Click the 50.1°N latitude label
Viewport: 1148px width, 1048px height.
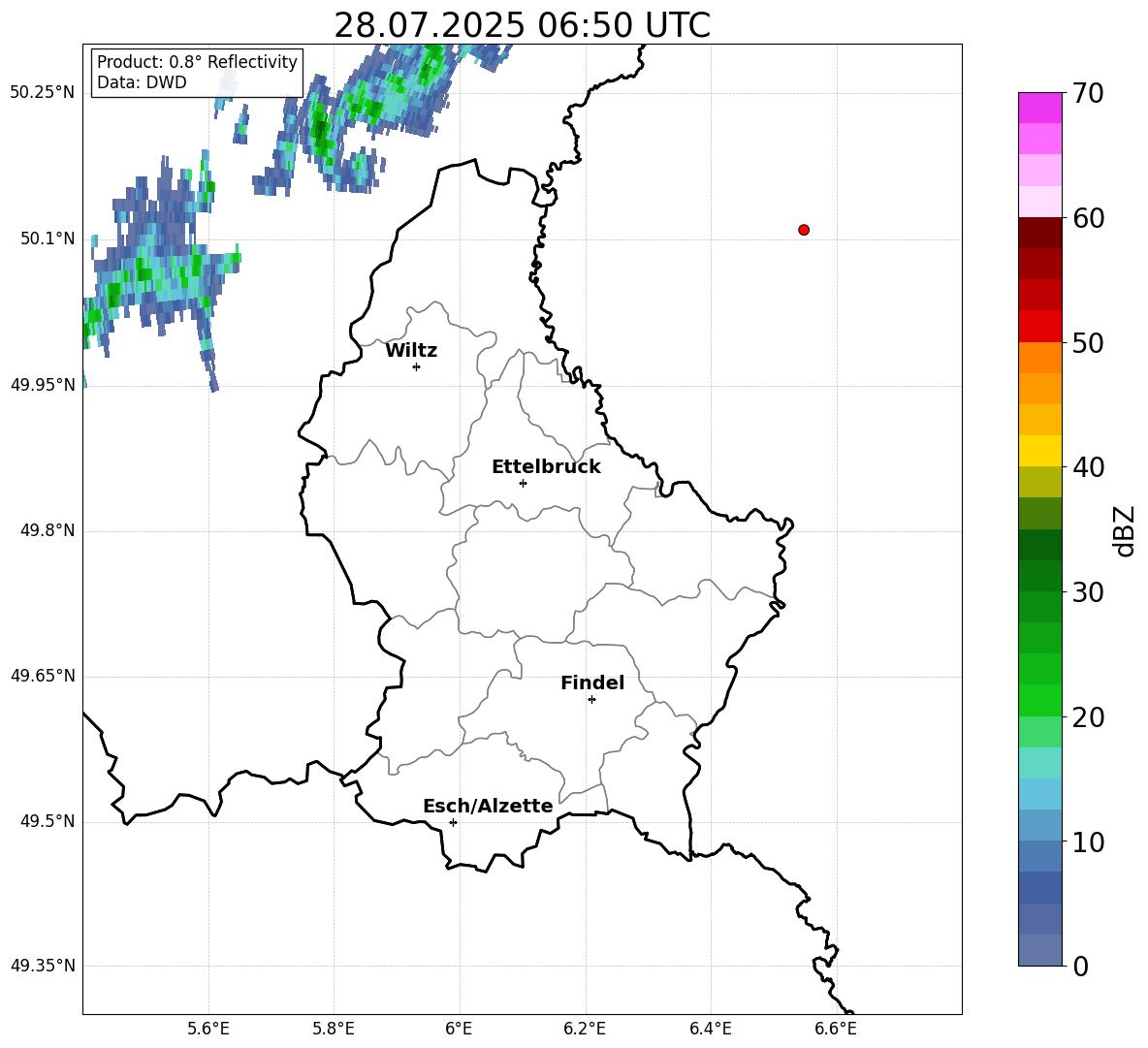48,238
